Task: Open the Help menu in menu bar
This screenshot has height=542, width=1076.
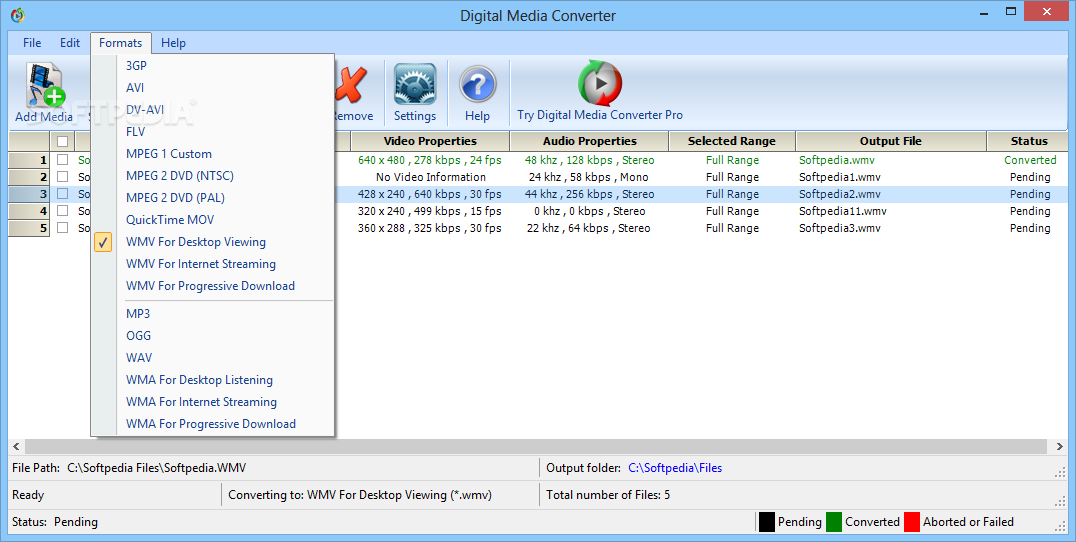Action: coord(174,43)
